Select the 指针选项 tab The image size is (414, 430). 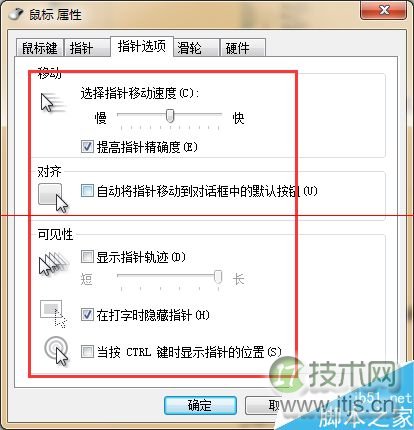142,46
